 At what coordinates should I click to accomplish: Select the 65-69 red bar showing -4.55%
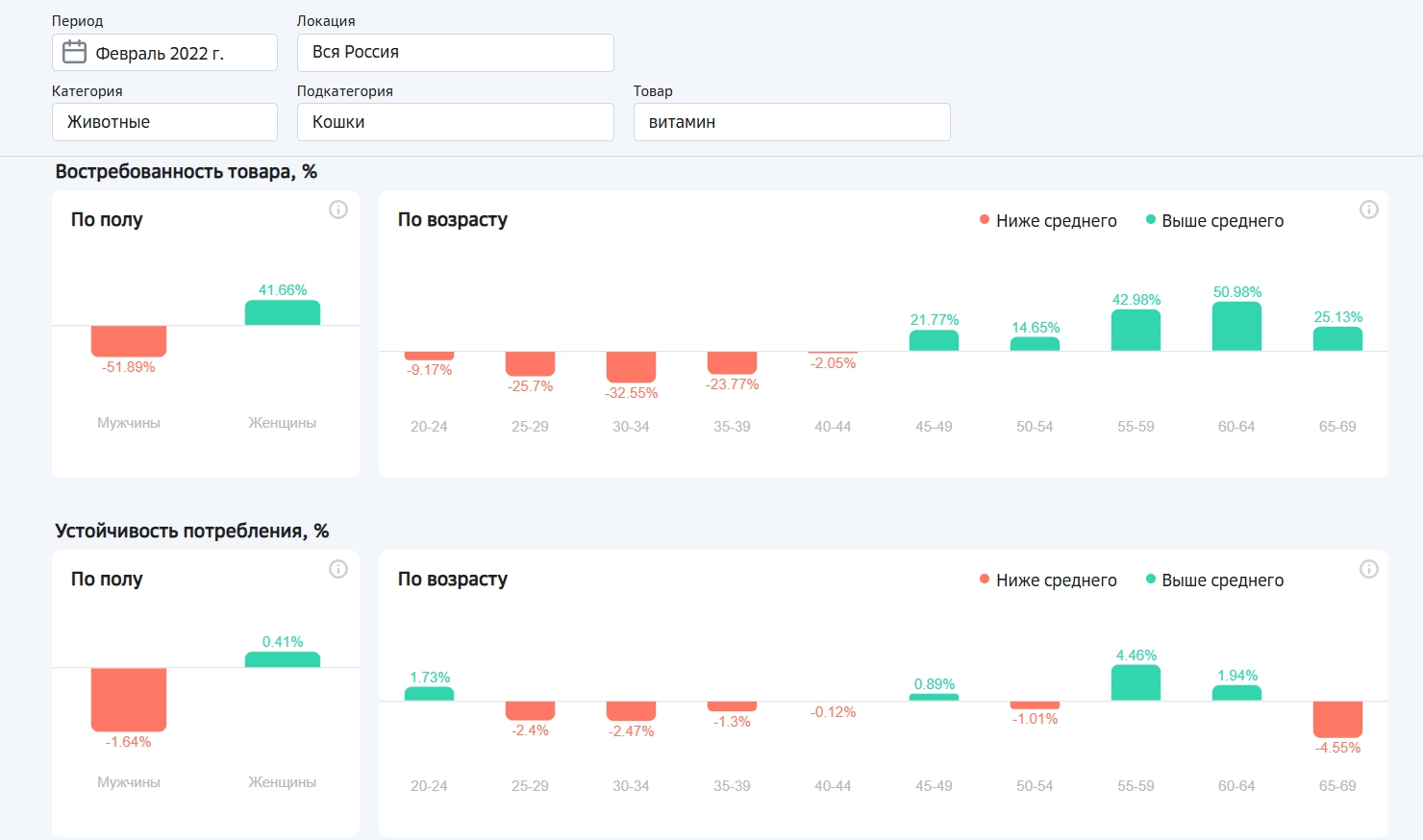(x=1337, y=719)
